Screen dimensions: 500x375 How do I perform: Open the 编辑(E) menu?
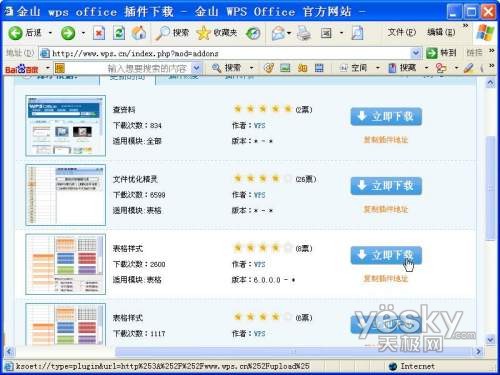(441, 32)
